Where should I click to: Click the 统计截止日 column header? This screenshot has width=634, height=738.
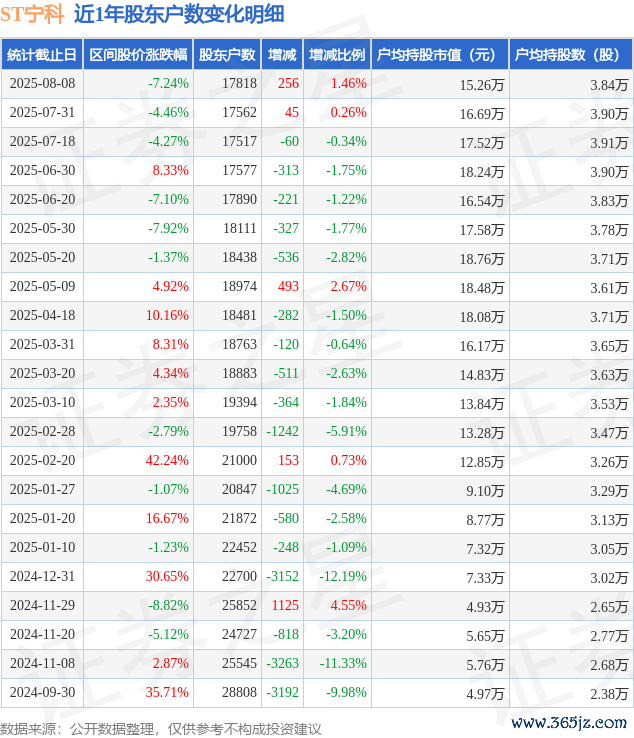(42, 55)
